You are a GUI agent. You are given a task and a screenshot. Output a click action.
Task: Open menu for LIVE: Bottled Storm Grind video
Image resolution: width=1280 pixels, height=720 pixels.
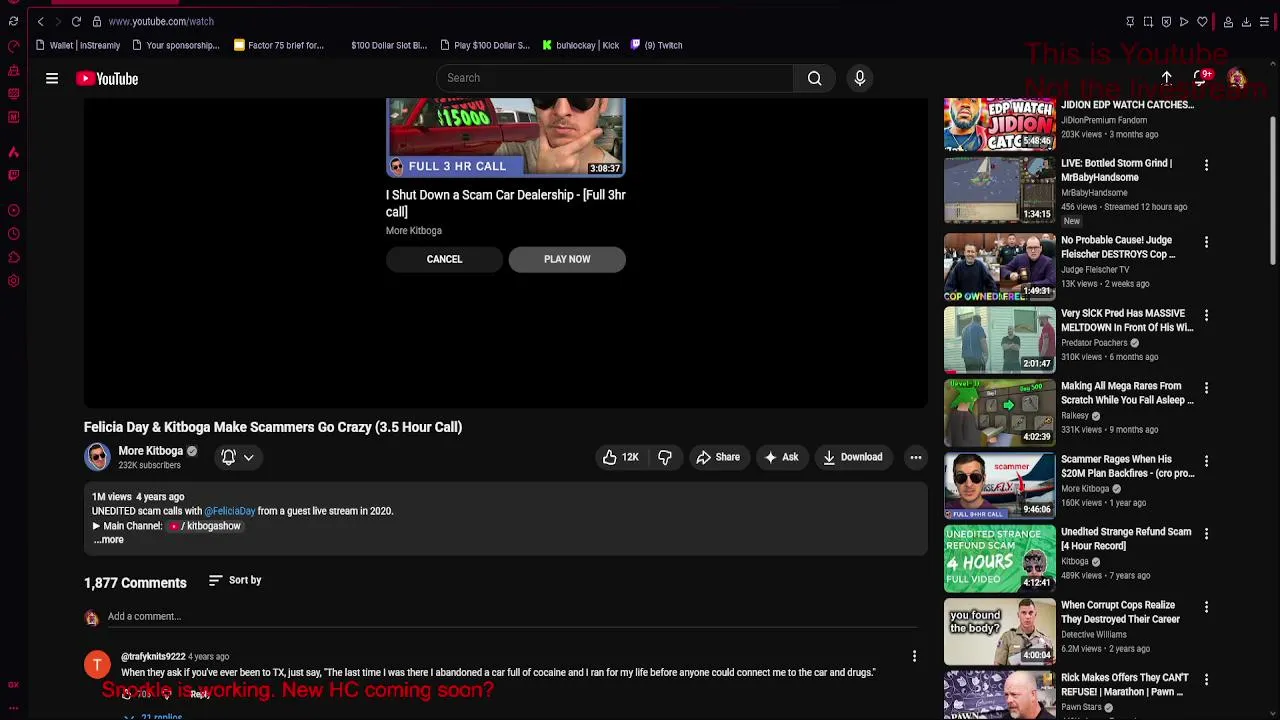(x=1206, y=165)
